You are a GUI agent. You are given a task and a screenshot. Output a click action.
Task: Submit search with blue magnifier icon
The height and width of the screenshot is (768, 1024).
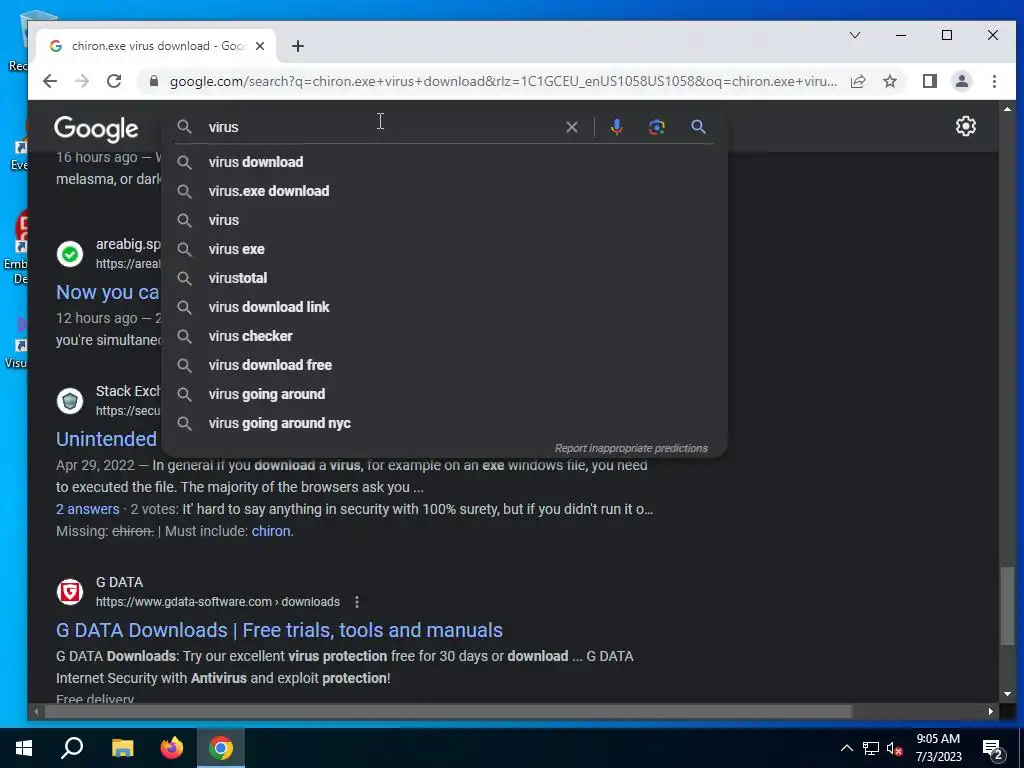[698, 127]
